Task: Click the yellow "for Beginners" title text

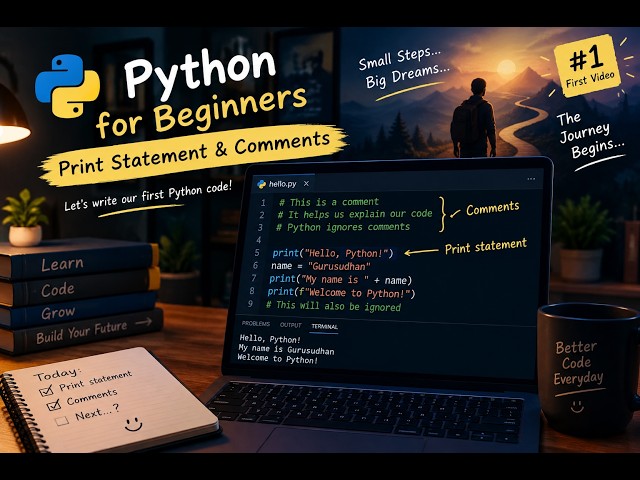Action: pyautogui.click(x=202, y=111)
